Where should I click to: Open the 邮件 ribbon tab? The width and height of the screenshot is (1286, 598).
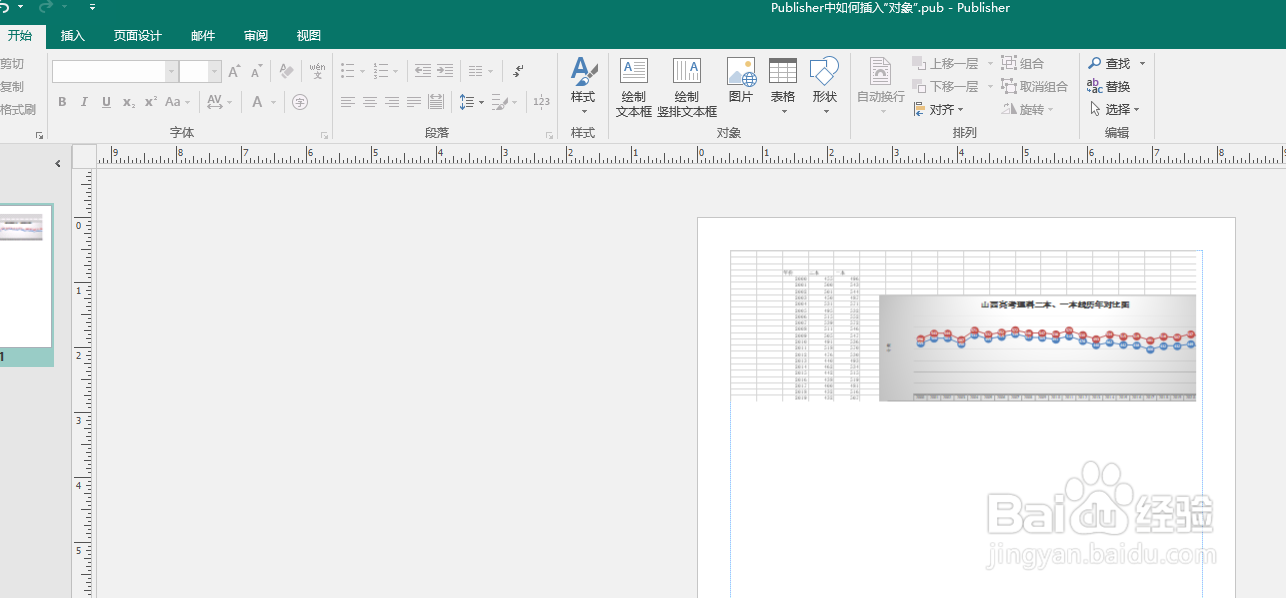click(203, 36)
